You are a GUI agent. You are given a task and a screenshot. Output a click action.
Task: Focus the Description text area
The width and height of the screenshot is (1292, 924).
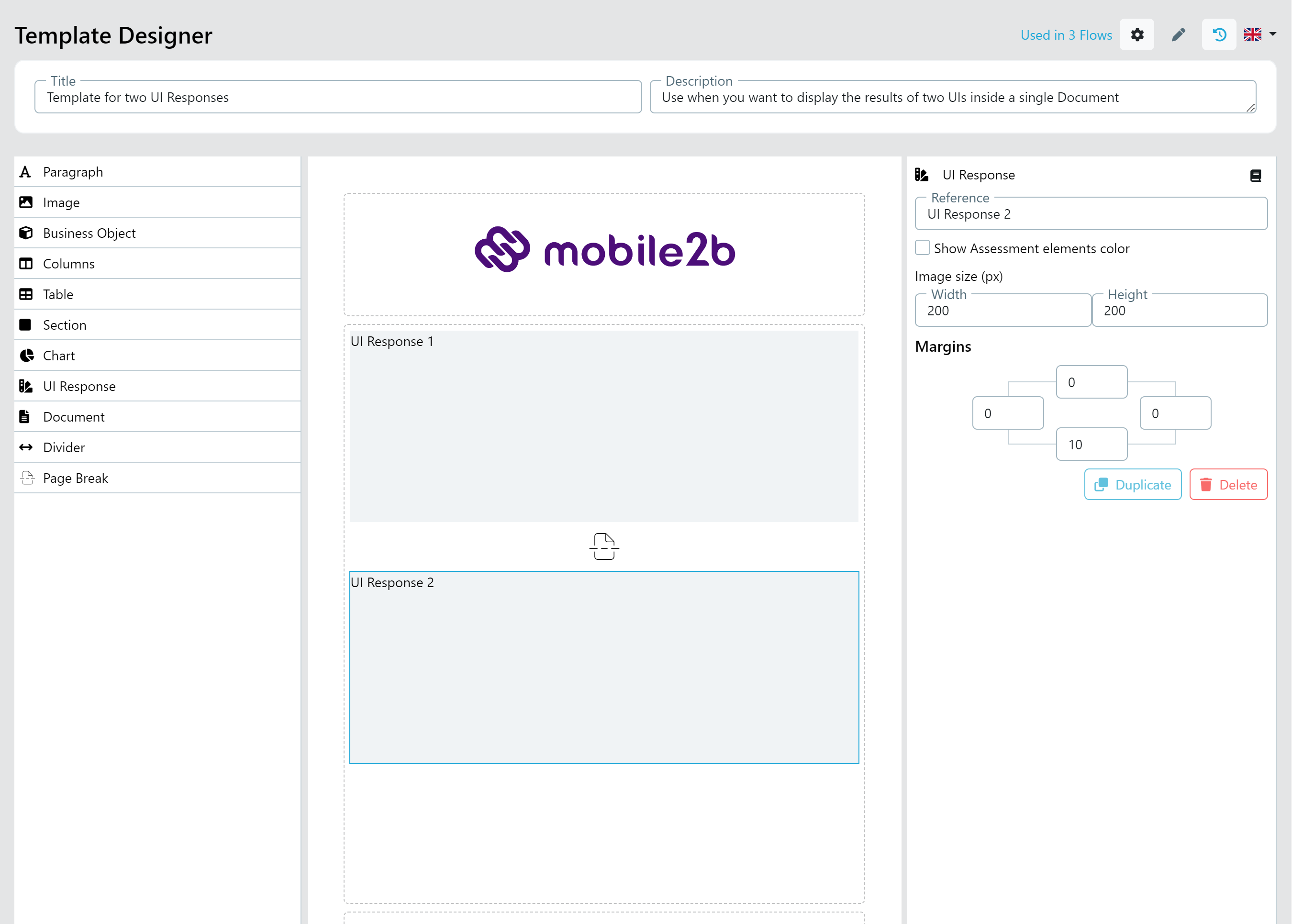(x=952, y=97)
